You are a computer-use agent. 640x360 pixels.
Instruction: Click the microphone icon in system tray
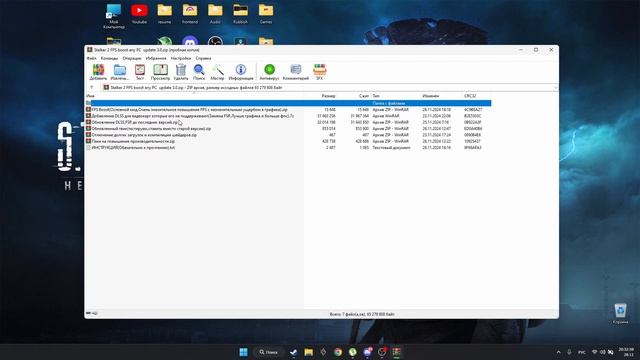[x=569, y=352]
